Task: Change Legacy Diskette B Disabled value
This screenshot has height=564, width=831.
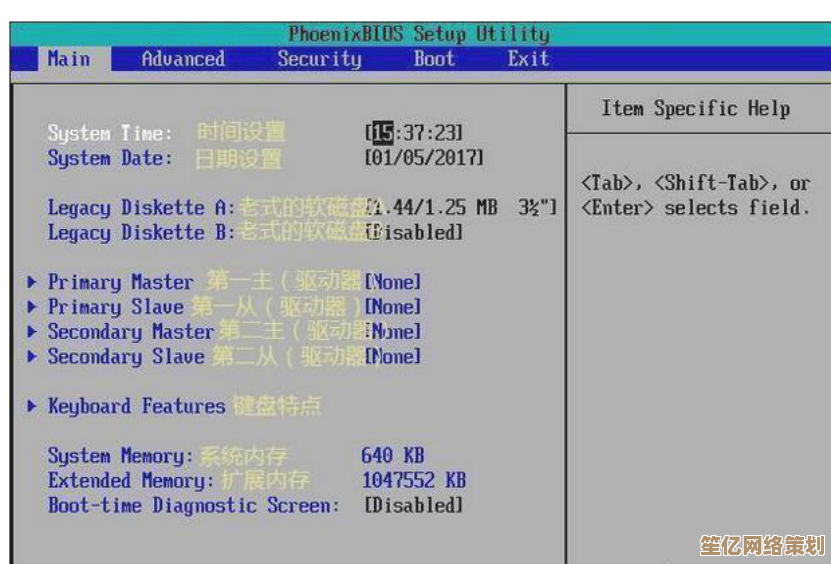Action: click(414, 232)
